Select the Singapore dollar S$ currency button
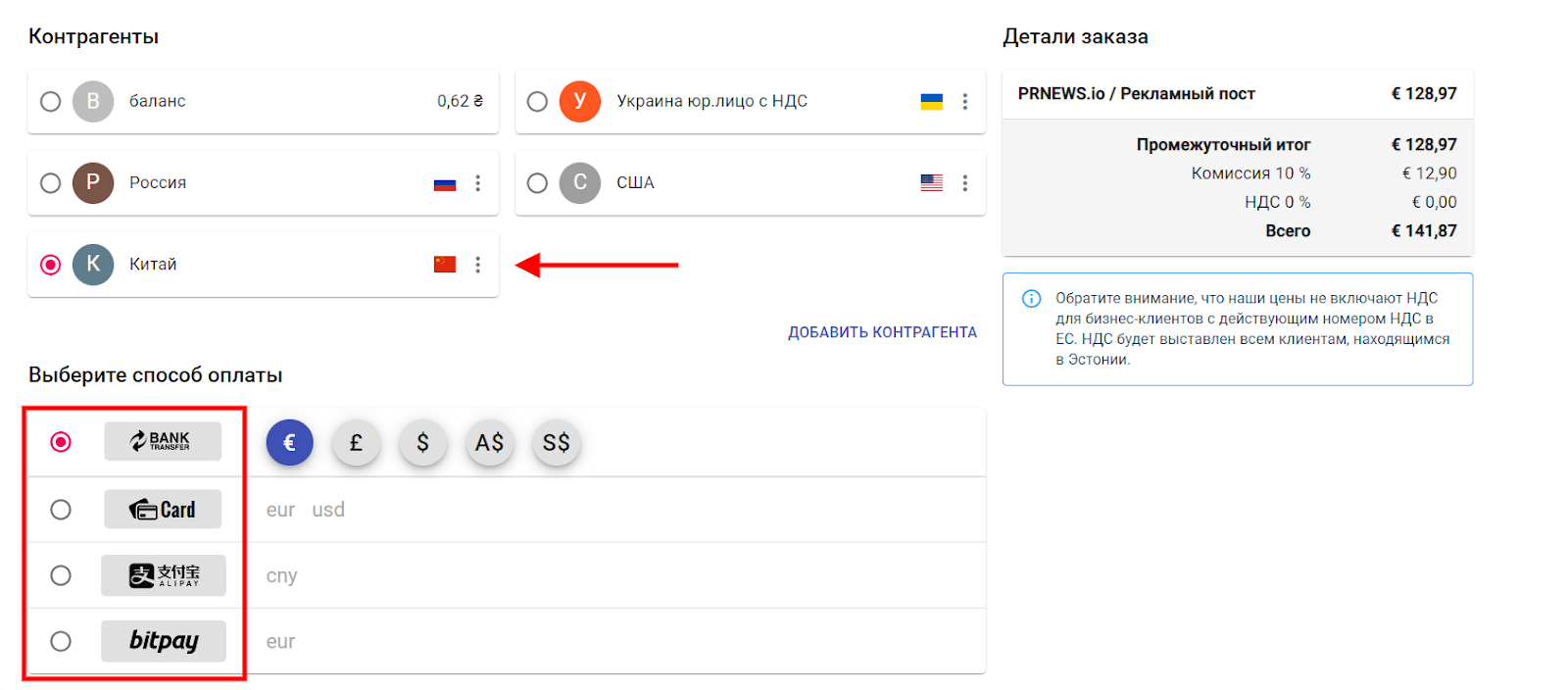Screen dimensions: 1568x690 tap(557, 443)
